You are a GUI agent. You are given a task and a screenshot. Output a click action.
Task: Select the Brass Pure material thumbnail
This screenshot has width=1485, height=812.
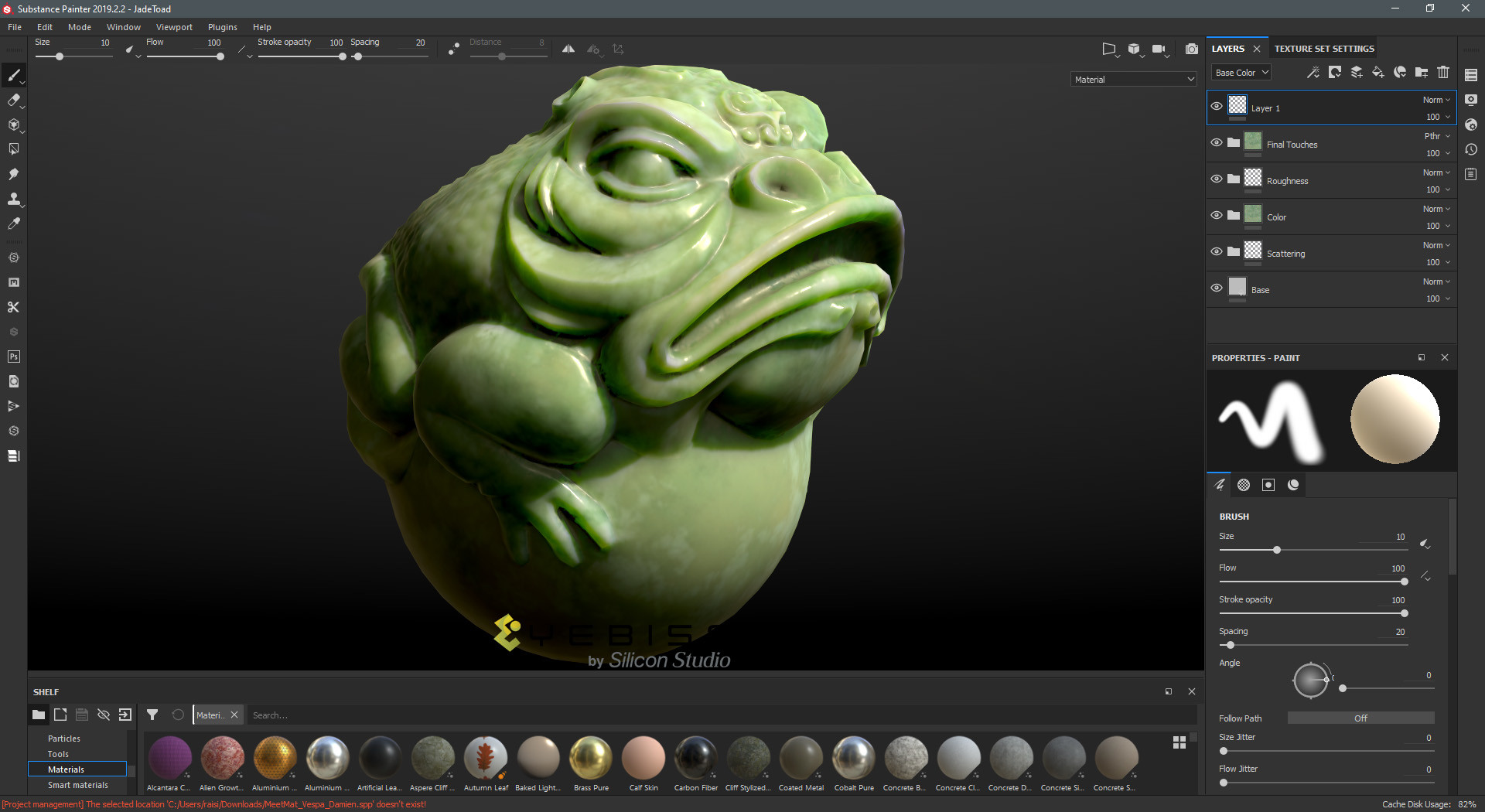coord(590,758)
